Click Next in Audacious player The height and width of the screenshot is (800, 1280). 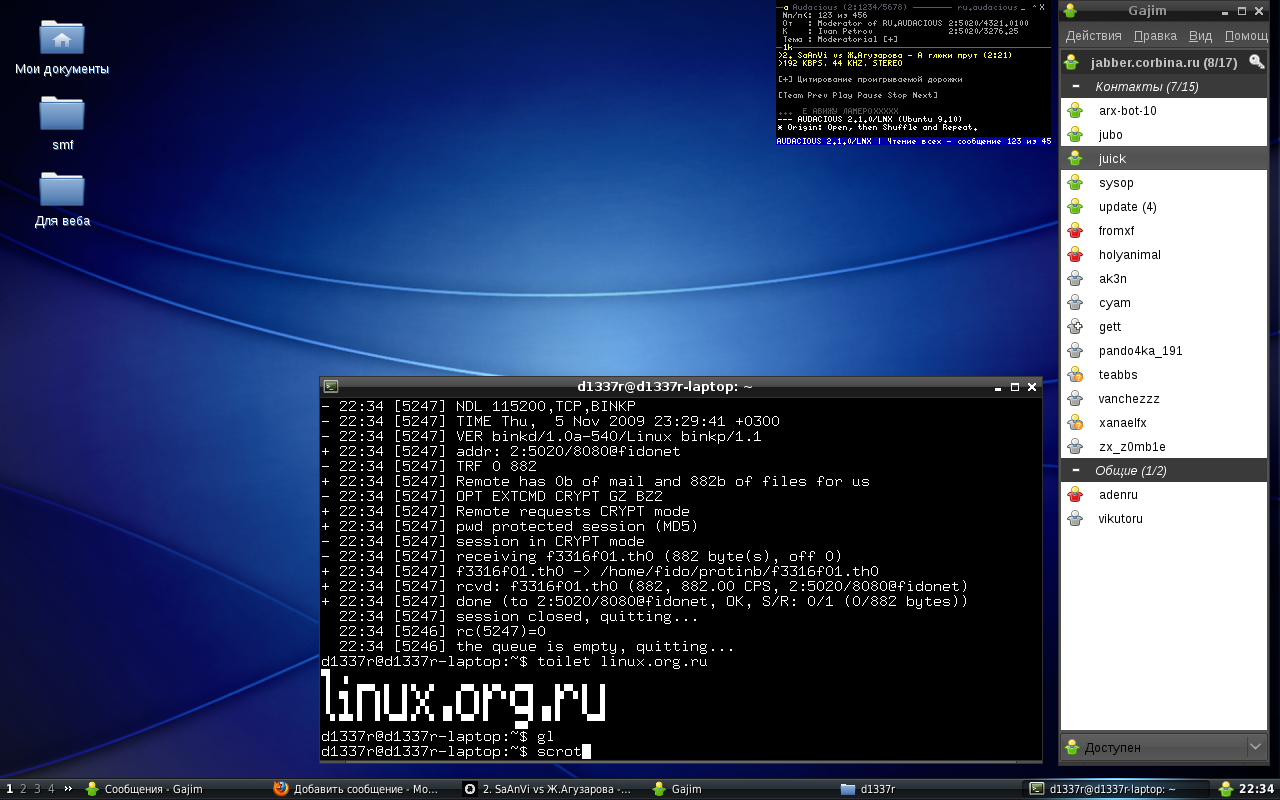click(924, 95)
